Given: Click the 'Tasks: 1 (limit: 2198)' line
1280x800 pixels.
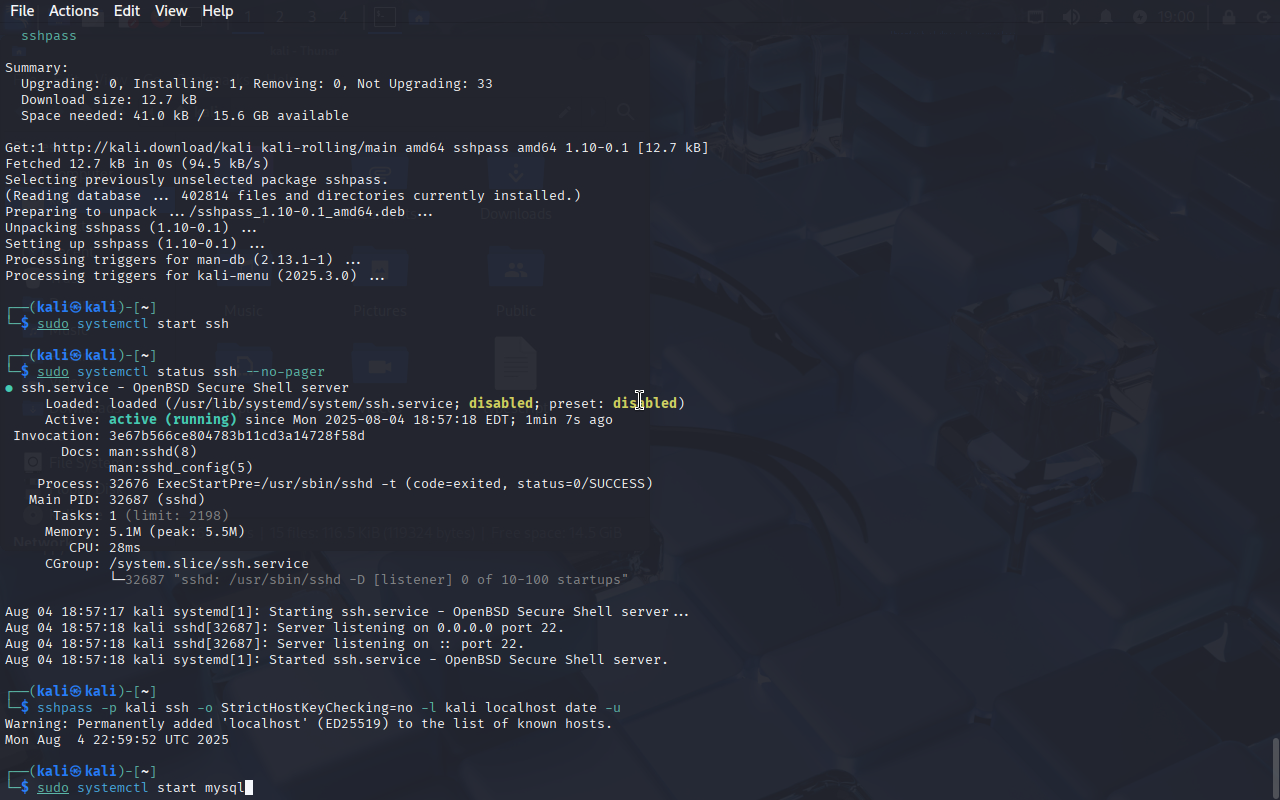Looking at the screenshot, I should pyautogui.click(x=141, y=516).
